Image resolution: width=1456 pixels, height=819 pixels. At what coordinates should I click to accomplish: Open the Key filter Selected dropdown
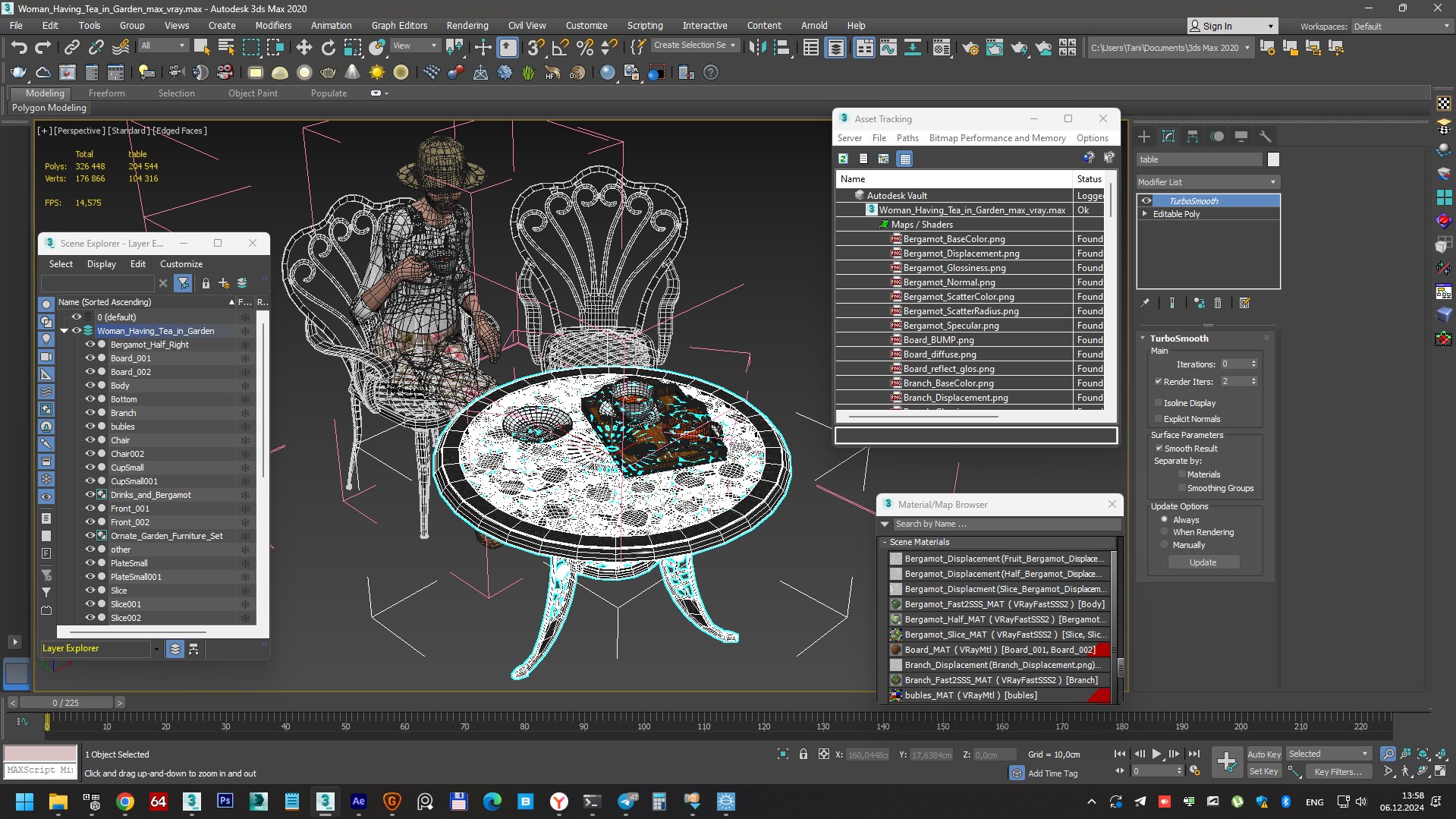[1329, 754]
